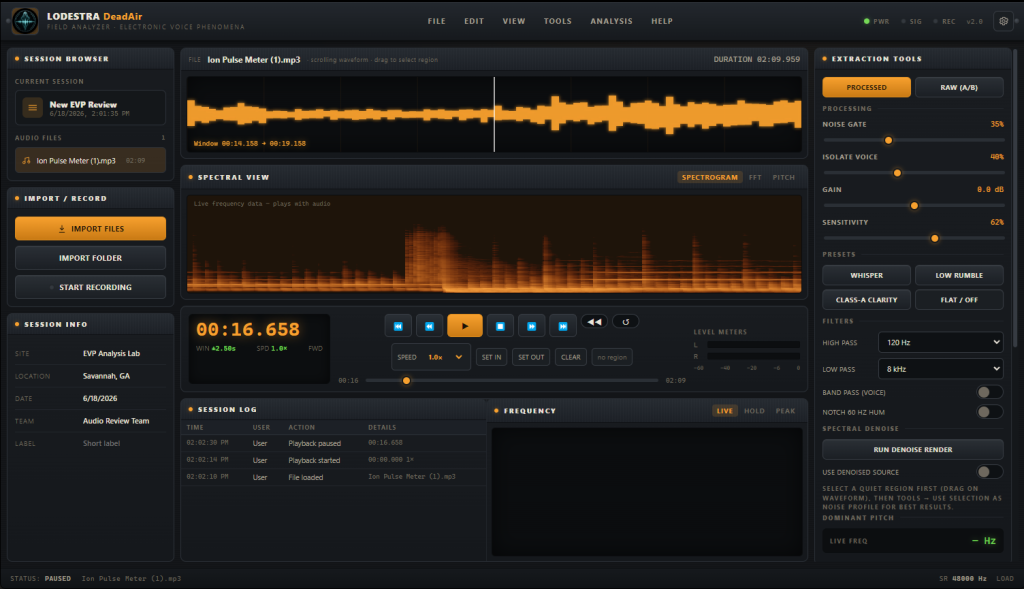Click the fast-forward step button
1024x589 pixels.
(532, 326)
